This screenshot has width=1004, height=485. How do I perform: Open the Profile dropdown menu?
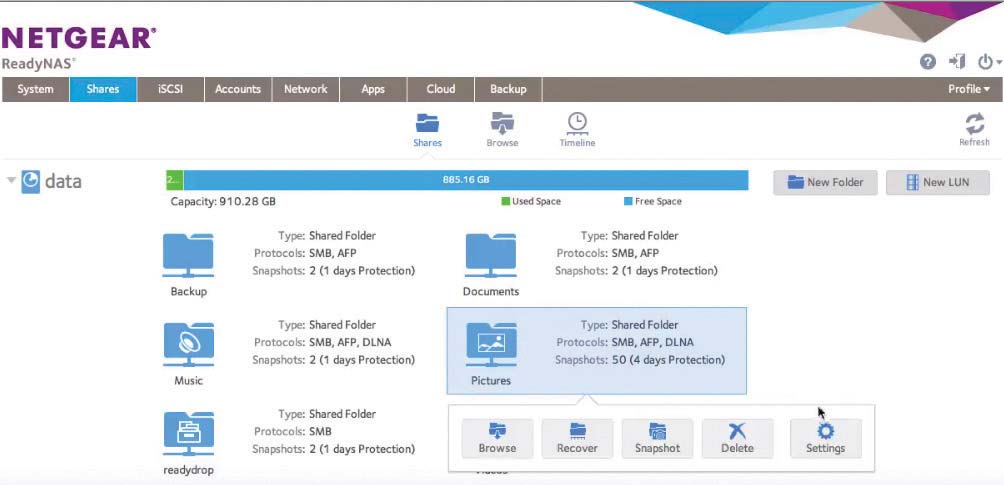click(969, 89)
